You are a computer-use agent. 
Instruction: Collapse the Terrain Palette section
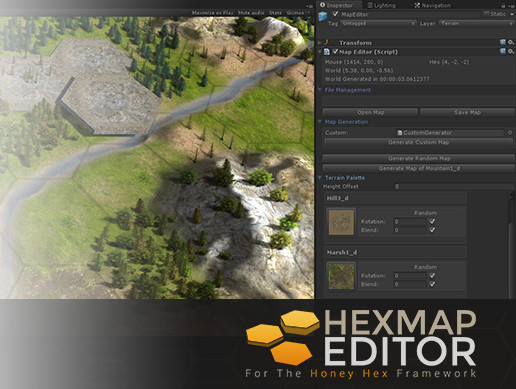[320, 178]
